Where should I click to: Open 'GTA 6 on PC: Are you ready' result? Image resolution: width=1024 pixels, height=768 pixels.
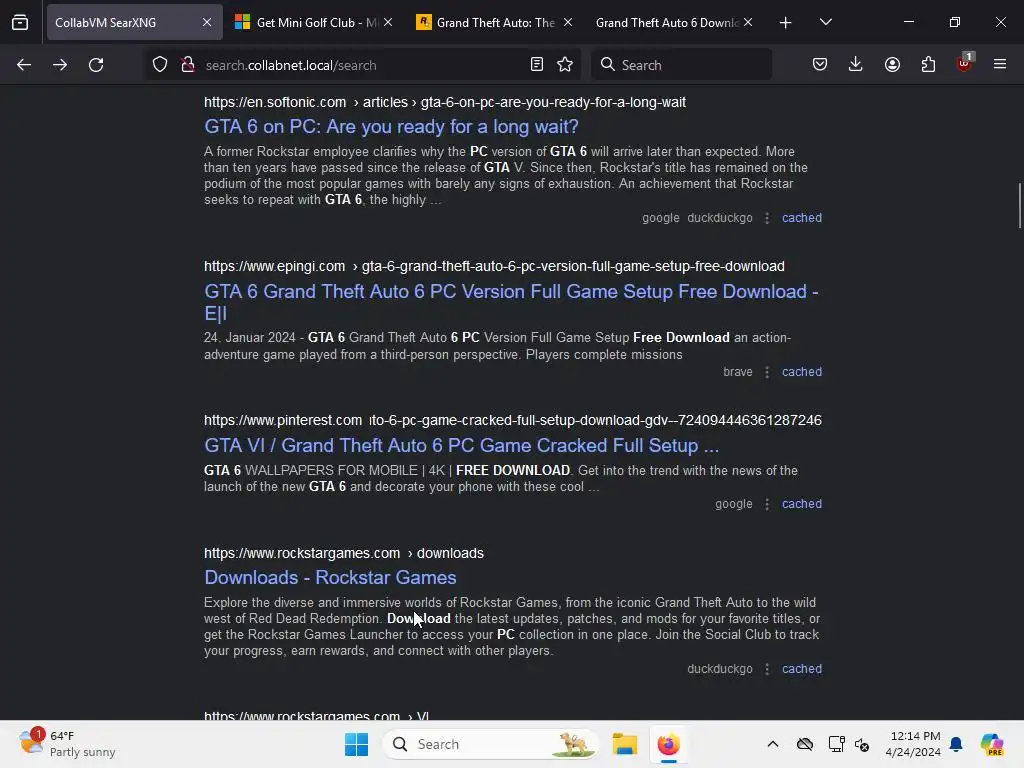coord(391,127)
